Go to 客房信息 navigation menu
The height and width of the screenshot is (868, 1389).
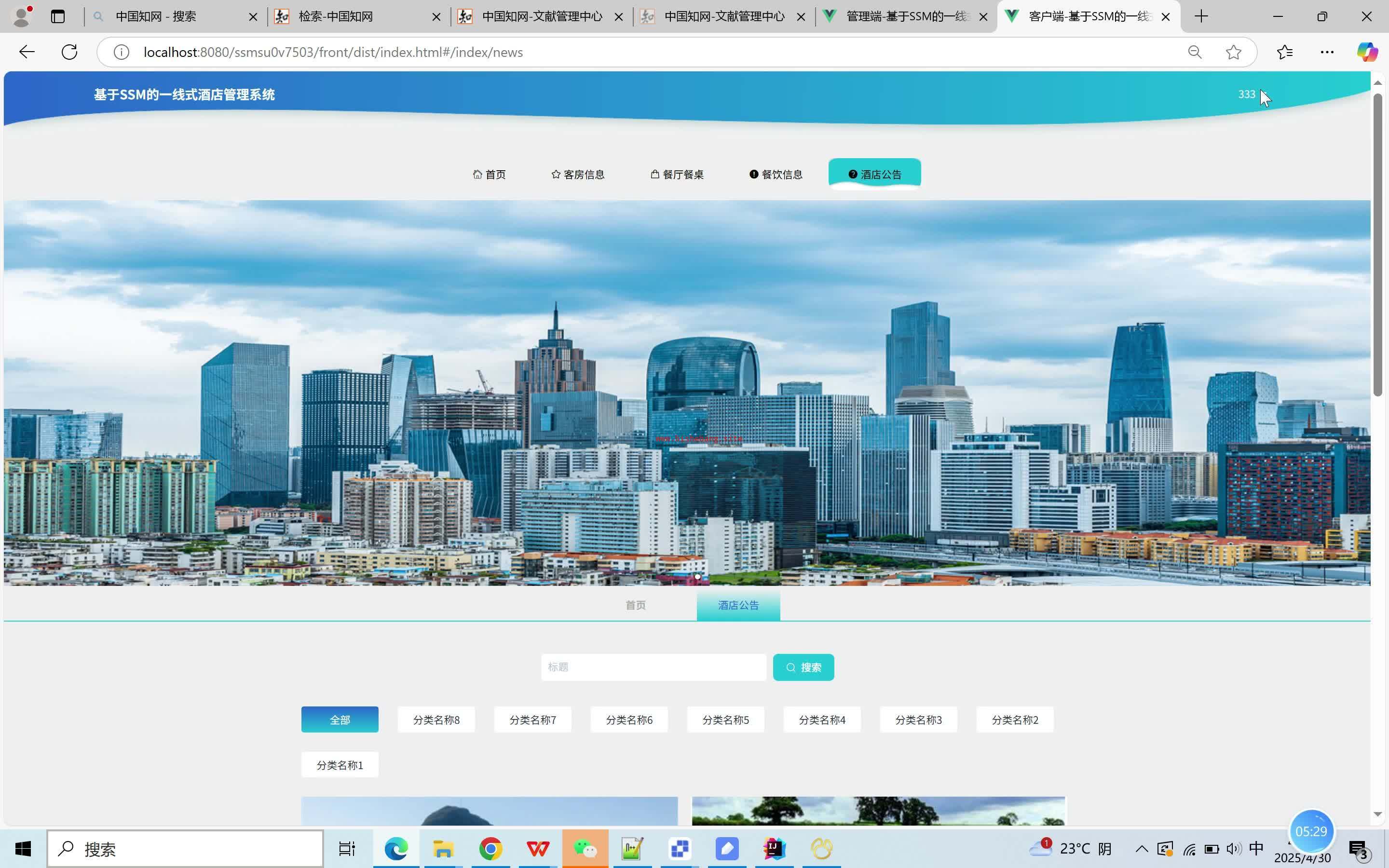(x=578, y=175)
